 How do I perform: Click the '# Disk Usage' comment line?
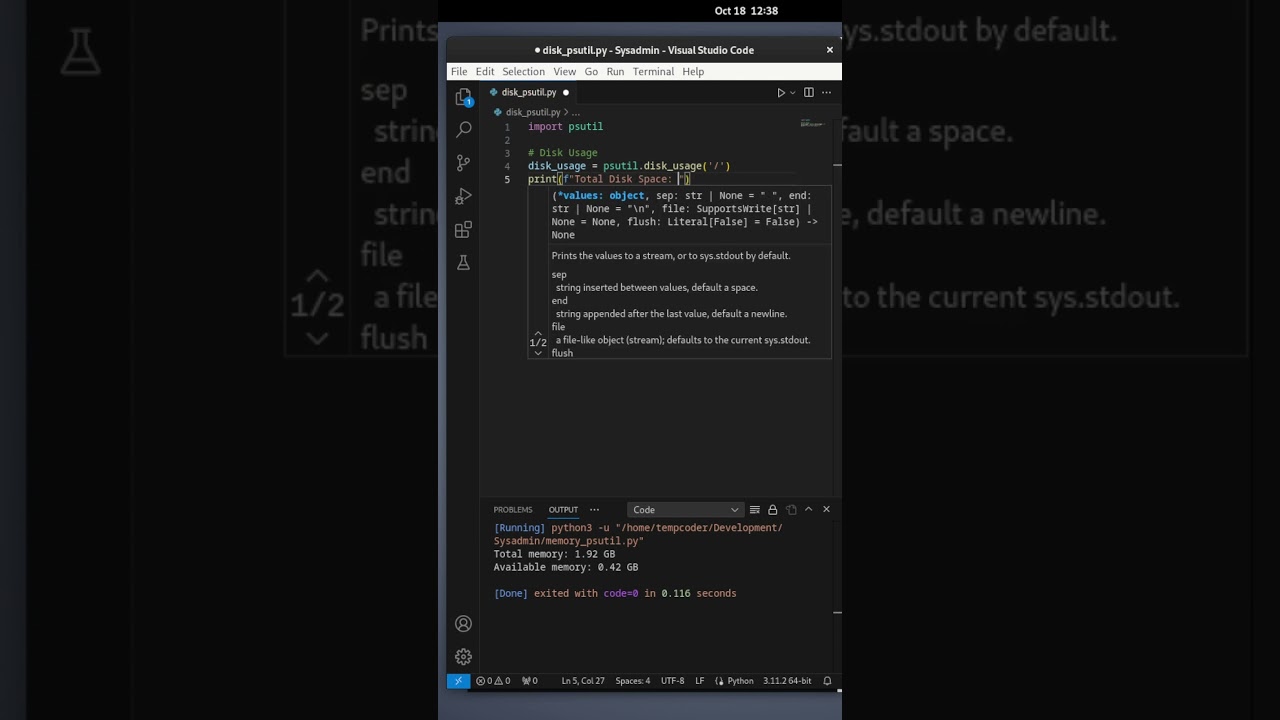pyautogui.click(x=562, y=153)
